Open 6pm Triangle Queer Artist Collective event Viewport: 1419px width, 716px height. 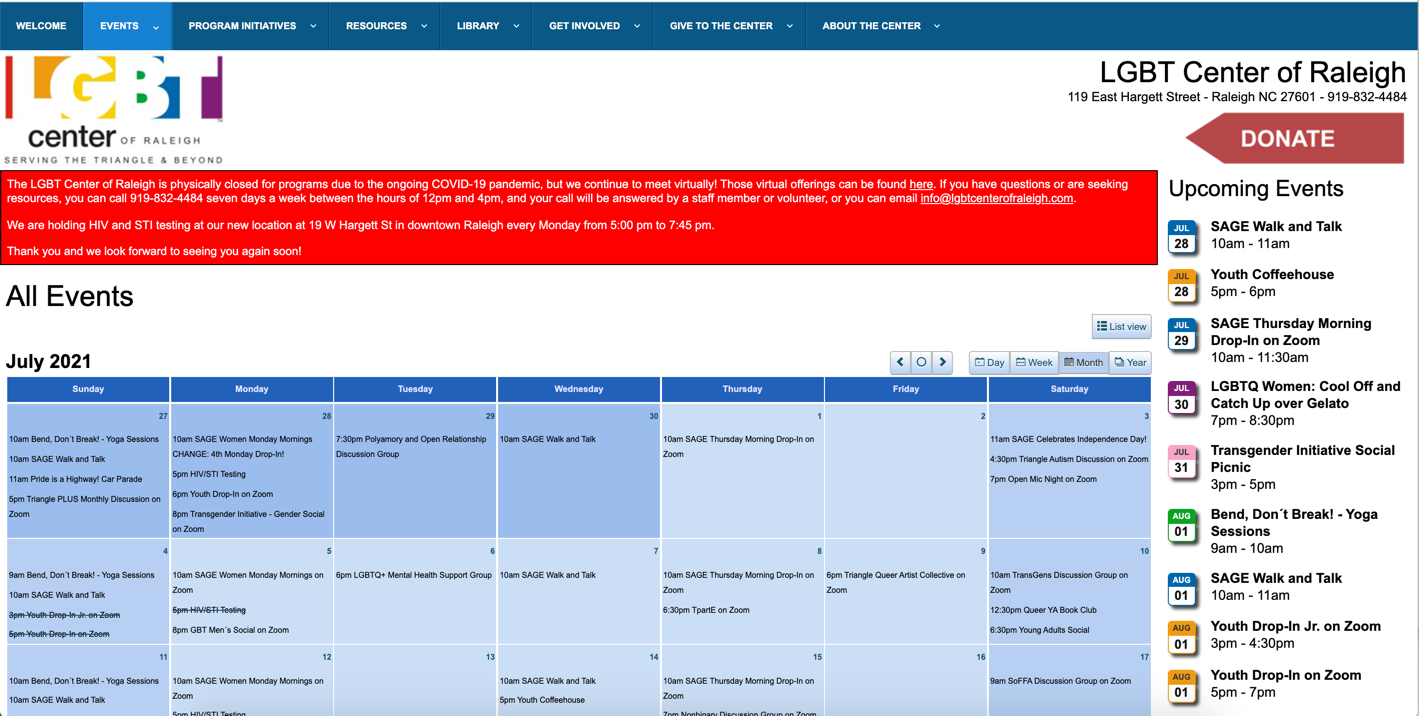pyautogui.click(x=896, y=582)
